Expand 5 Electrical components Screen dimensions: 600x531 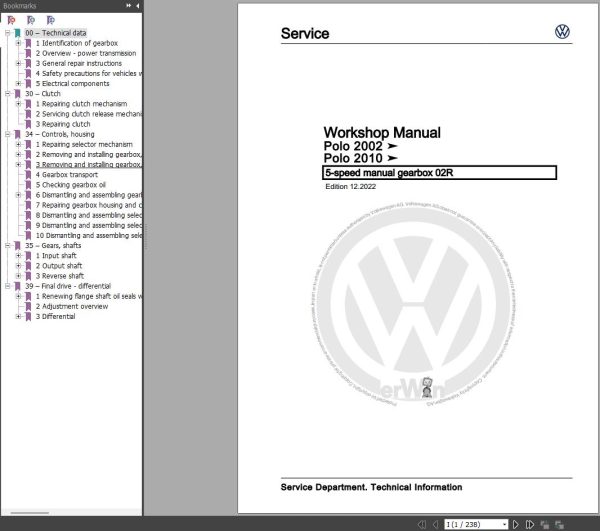click(x=18, y=83)
